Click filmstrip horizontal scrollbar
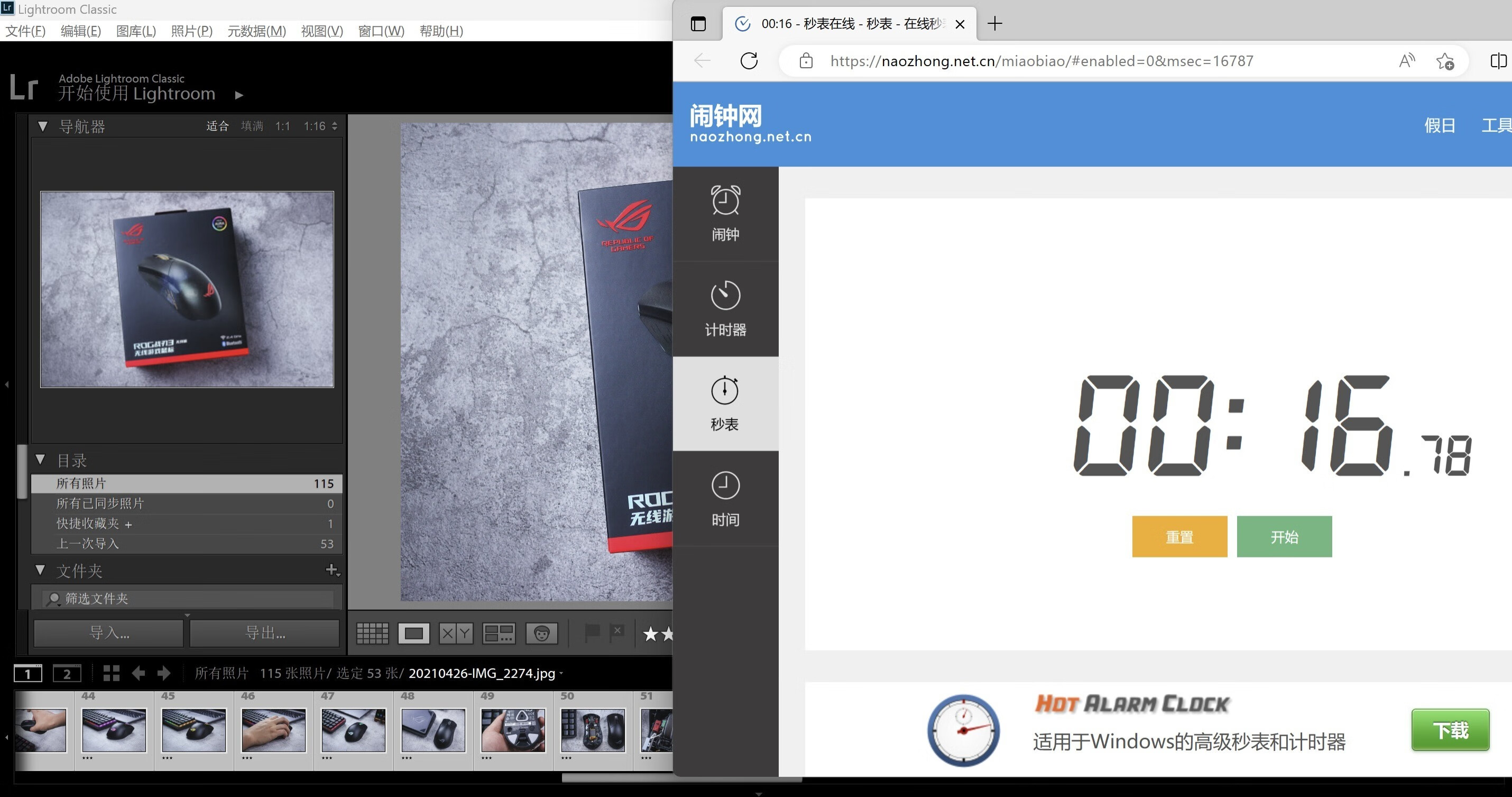 pyautogui.click(x=616, y=778)
